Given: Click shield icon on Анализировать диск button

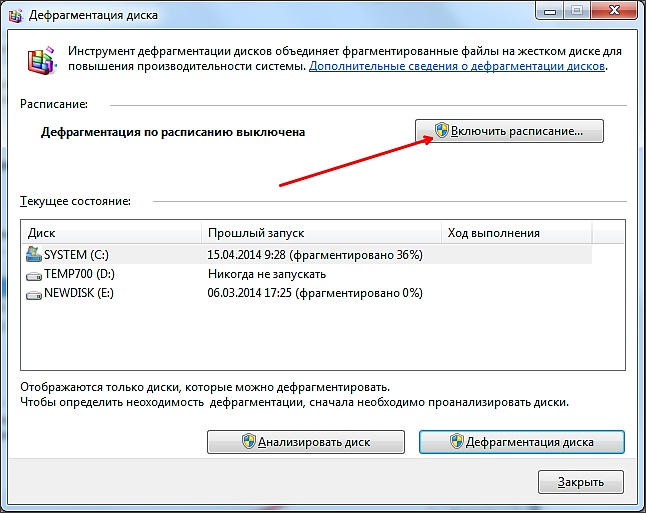Looking at the screenshot, I should (247, 442).
